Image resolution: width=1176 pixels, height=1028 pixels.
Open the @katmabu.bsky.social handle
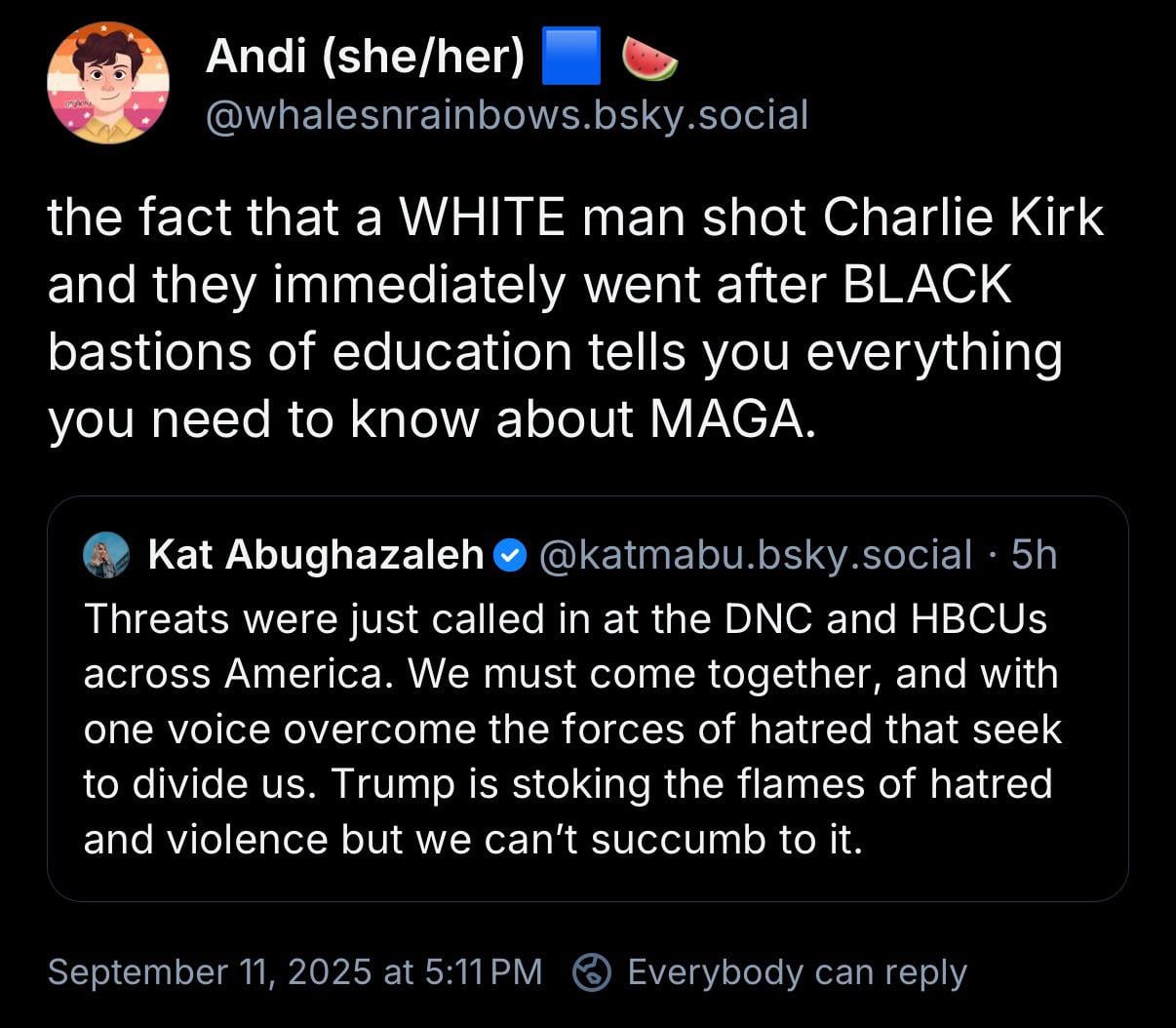[755, 555]
